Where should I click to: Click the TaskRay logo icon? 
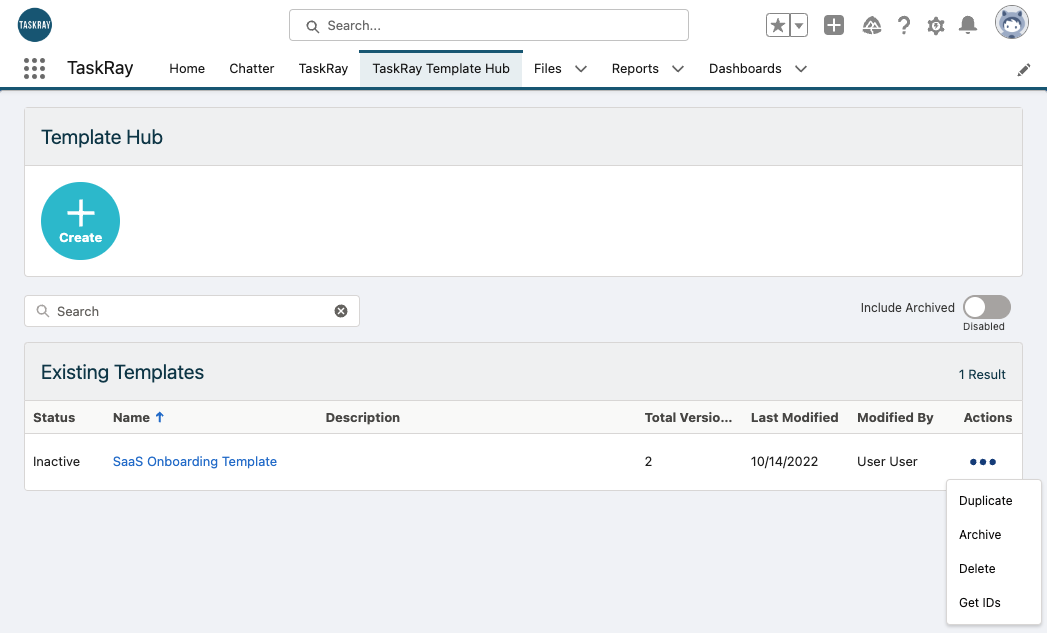pyautogui.click(x=35, y=25)
